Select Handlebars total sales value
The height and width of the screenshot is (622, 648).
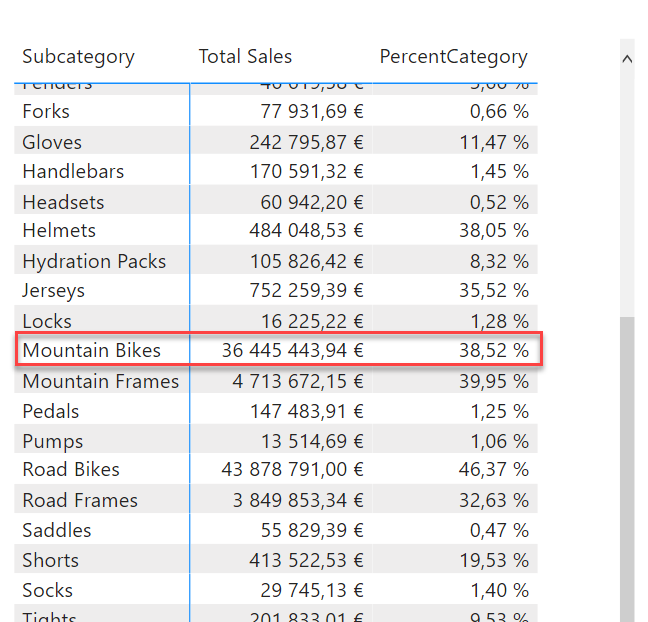pos(306,172)
